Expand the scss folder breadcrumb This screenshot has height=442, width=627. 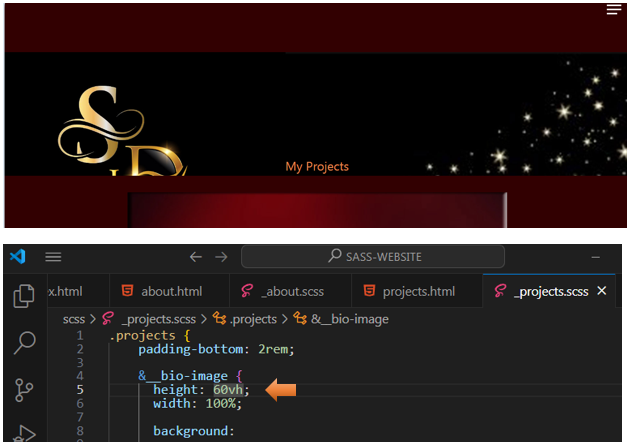point(73,319)
